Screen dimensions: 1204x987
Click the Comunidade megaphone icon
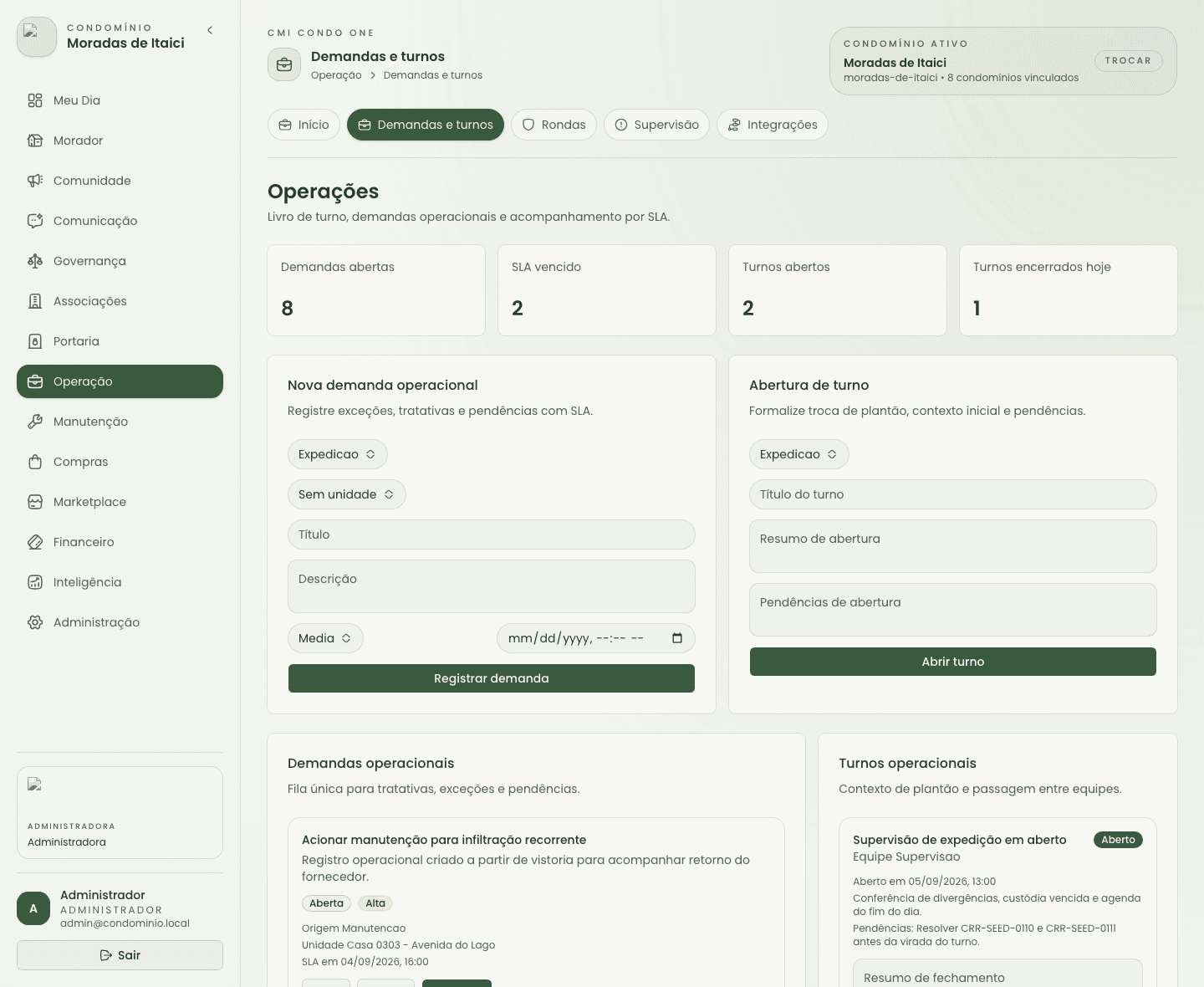coord(35,181)
